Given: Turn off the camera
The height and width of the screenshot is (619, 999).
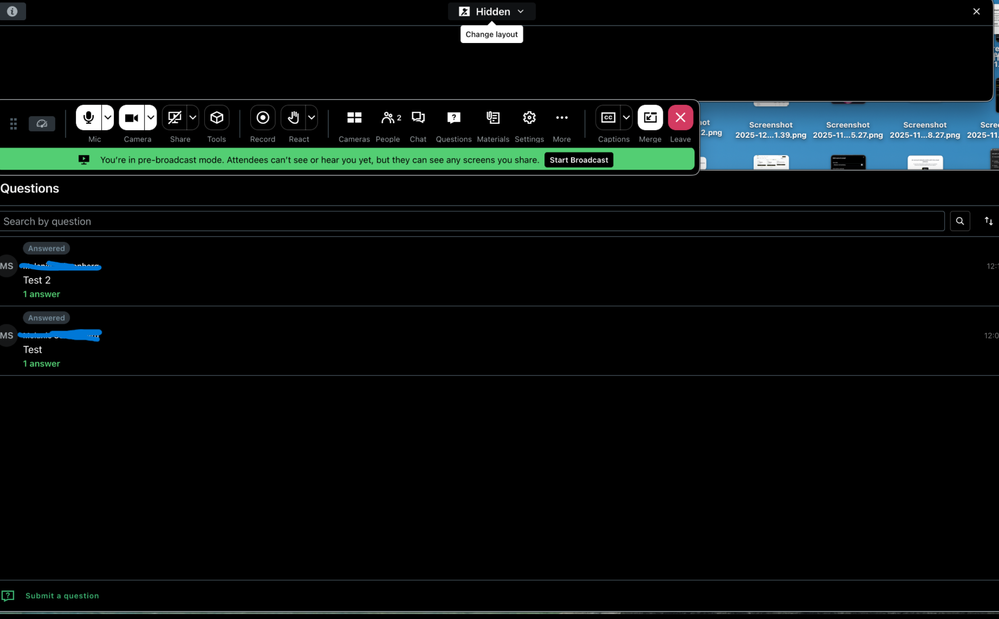Looking at the screenshot, I should coord(131,118).
